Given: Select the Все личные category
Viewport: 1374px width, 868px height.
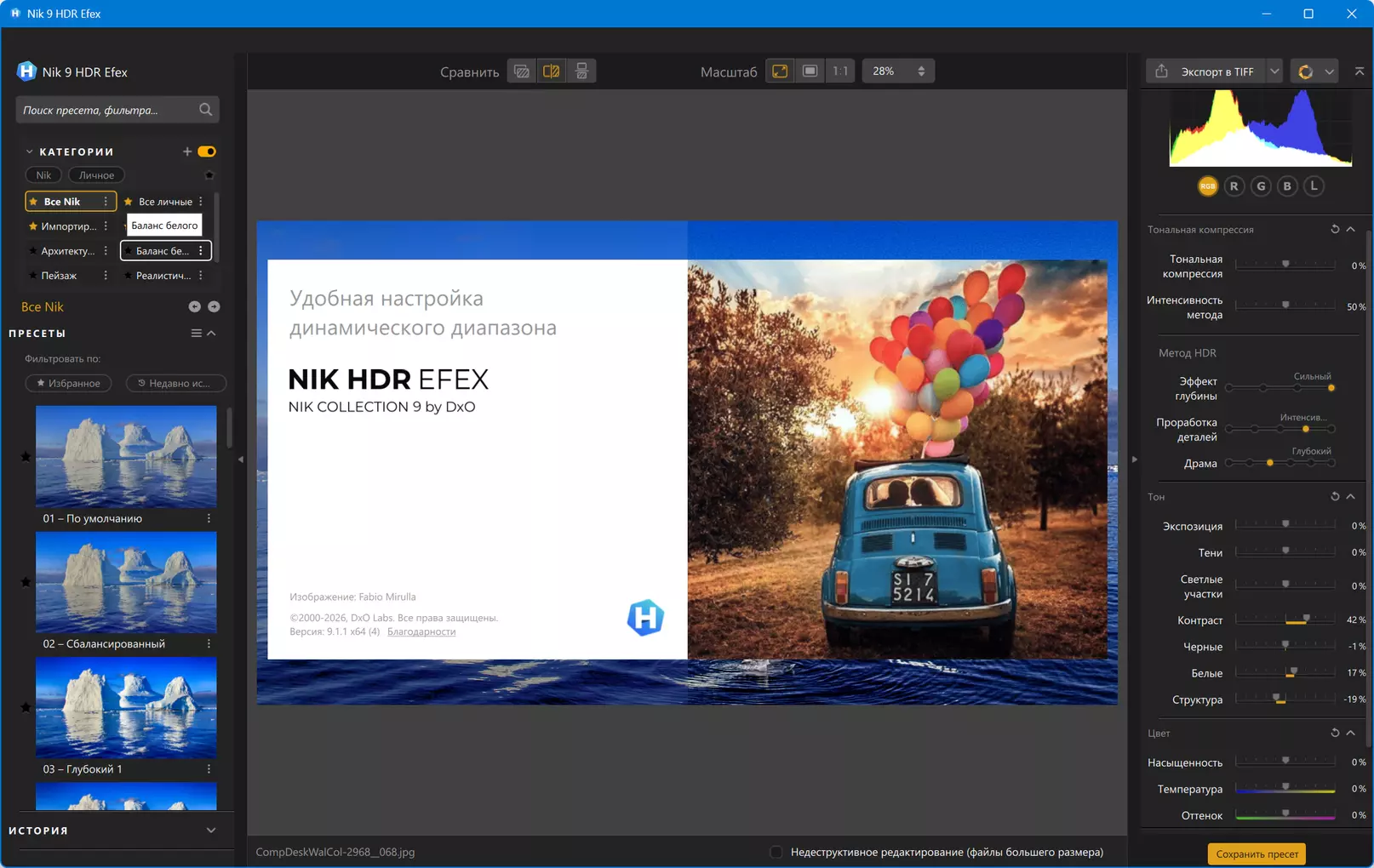Looking at the screenshot, I should point(165,202).
